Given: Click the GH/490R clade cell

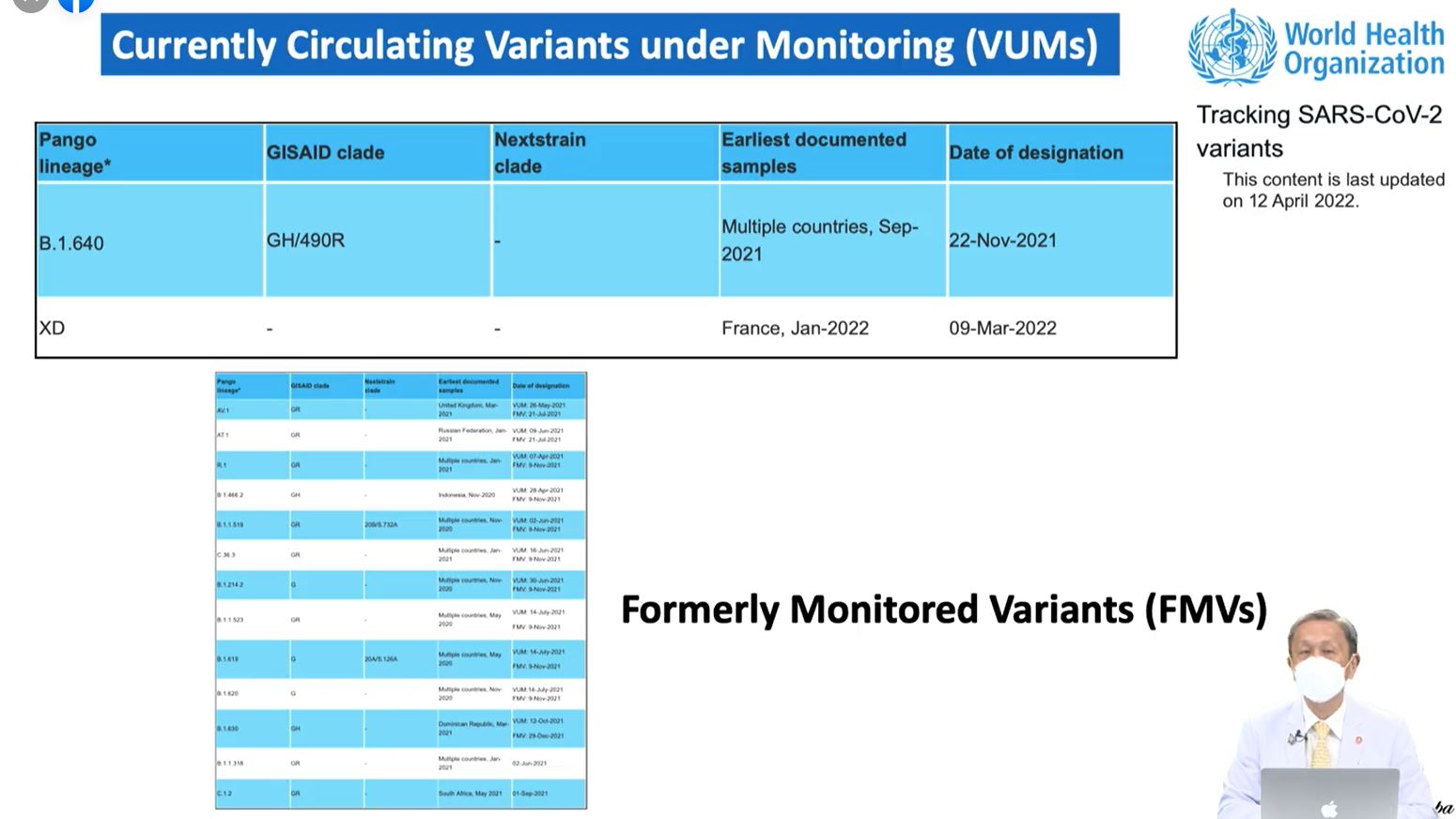Looking at the screenshot, I should 305,240.
